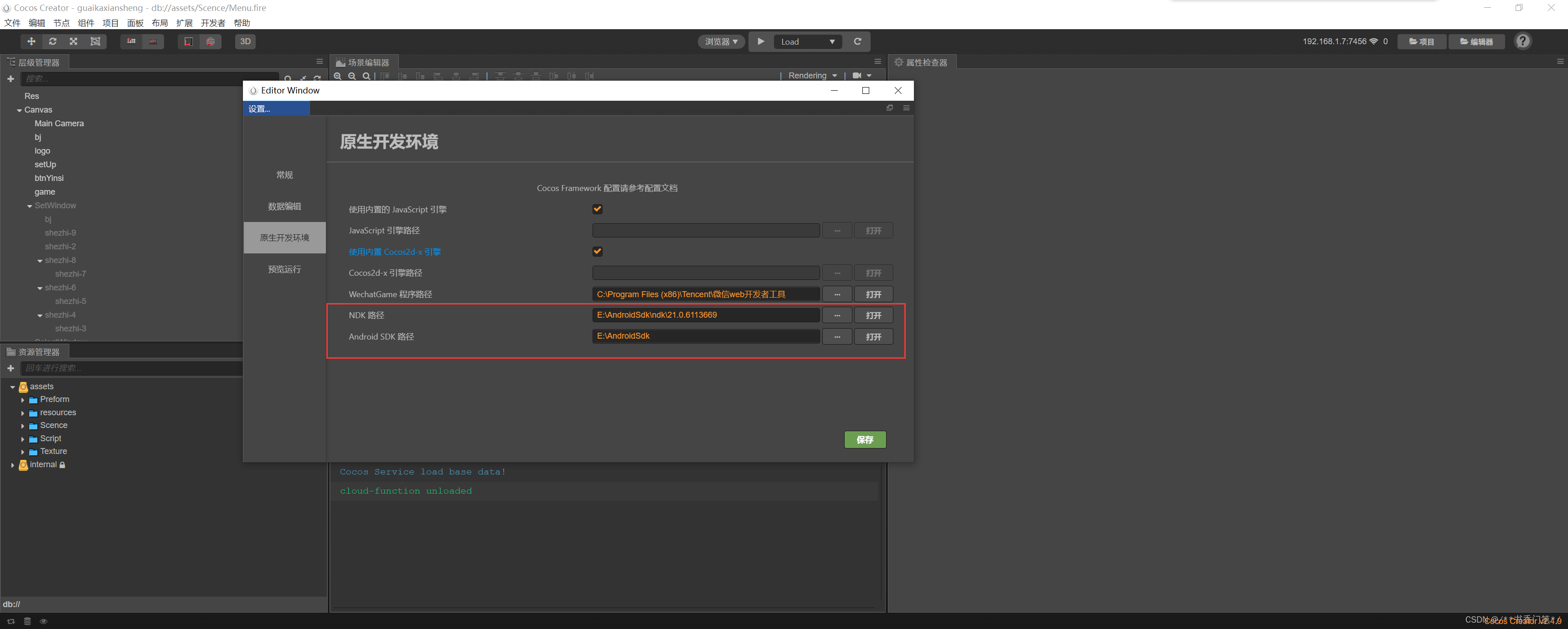Zoom in on the scene editor

pos(338,76)
